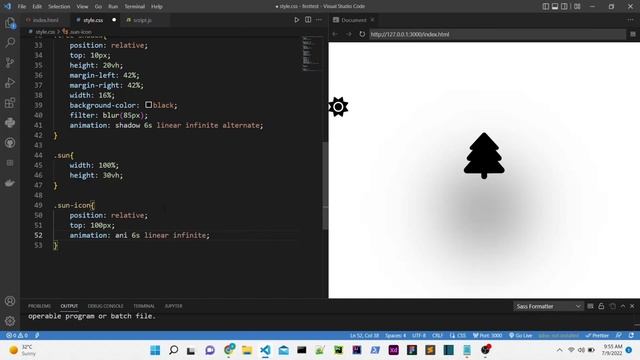Open the Source Control view
The width and height of the screenshot is (640, 360).
tap(10, 62)
